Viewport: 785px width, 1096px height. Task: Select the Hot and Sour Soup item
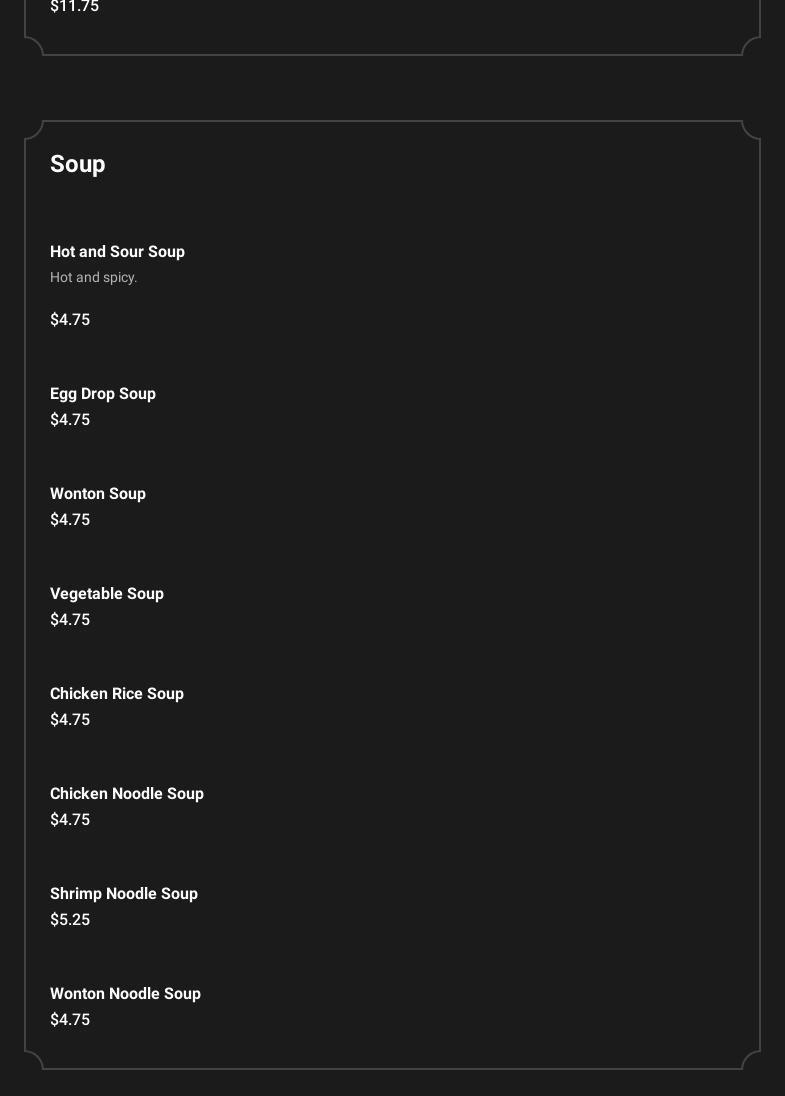tap(117, 252)
